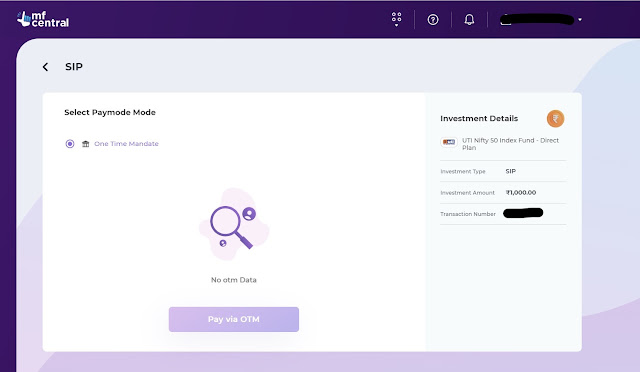Image resolution: width=640 pixels, height=372 pixels.
Task: Click the UTI fund logo icon
Action: (x=449, y=142)
